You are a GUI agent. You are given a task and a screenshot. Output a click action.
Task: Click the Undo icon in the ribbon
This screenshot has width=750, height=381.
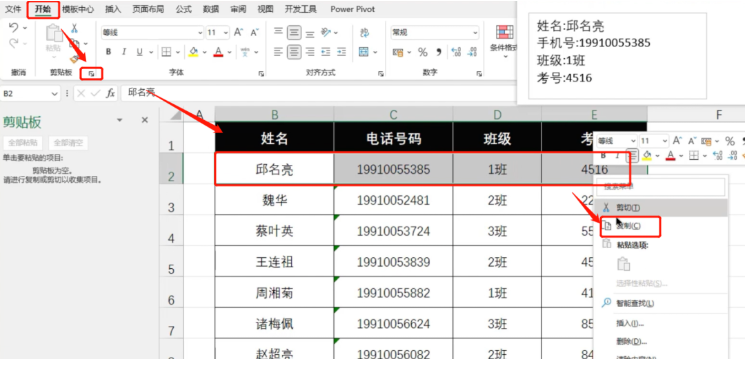(14, 28)
